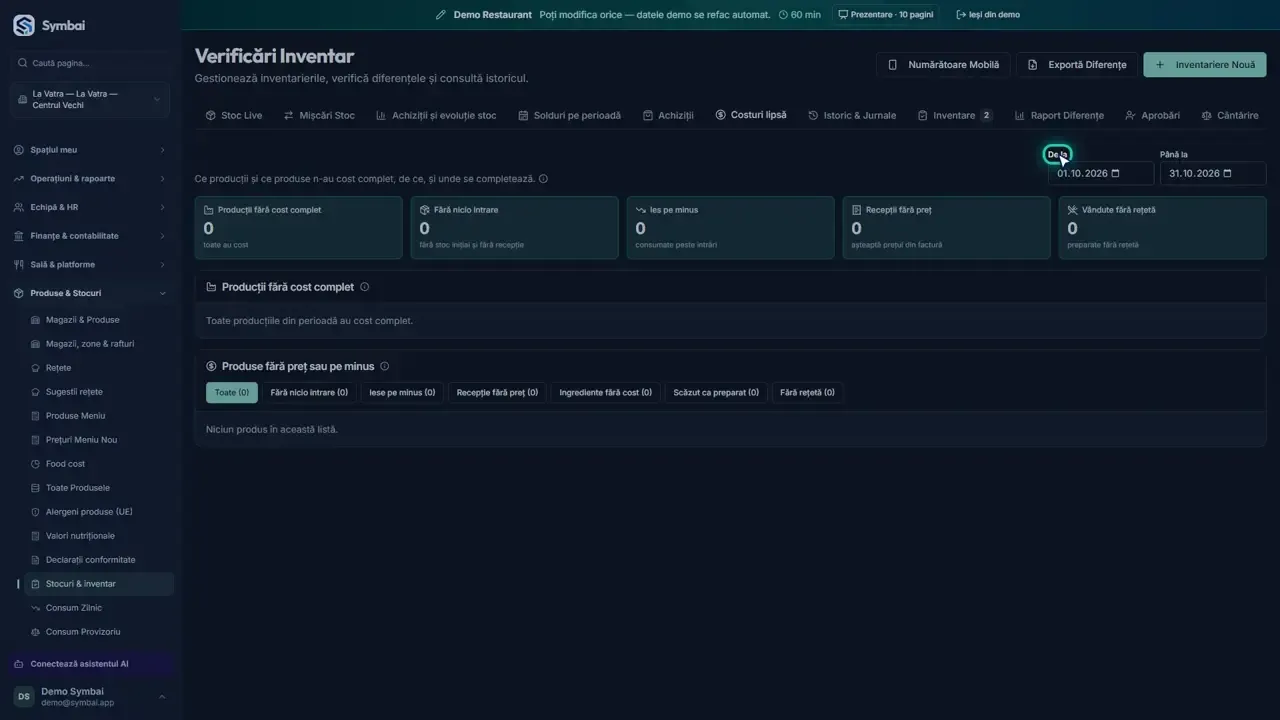Click the Caută pagina search field
The image size is (1280, 720).
(x=90, y=63)
